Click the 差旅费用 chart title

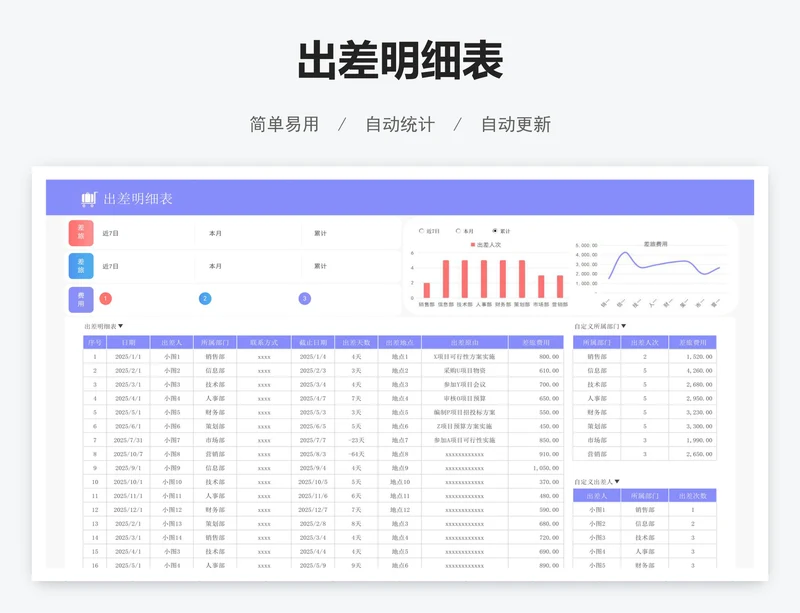656,244
